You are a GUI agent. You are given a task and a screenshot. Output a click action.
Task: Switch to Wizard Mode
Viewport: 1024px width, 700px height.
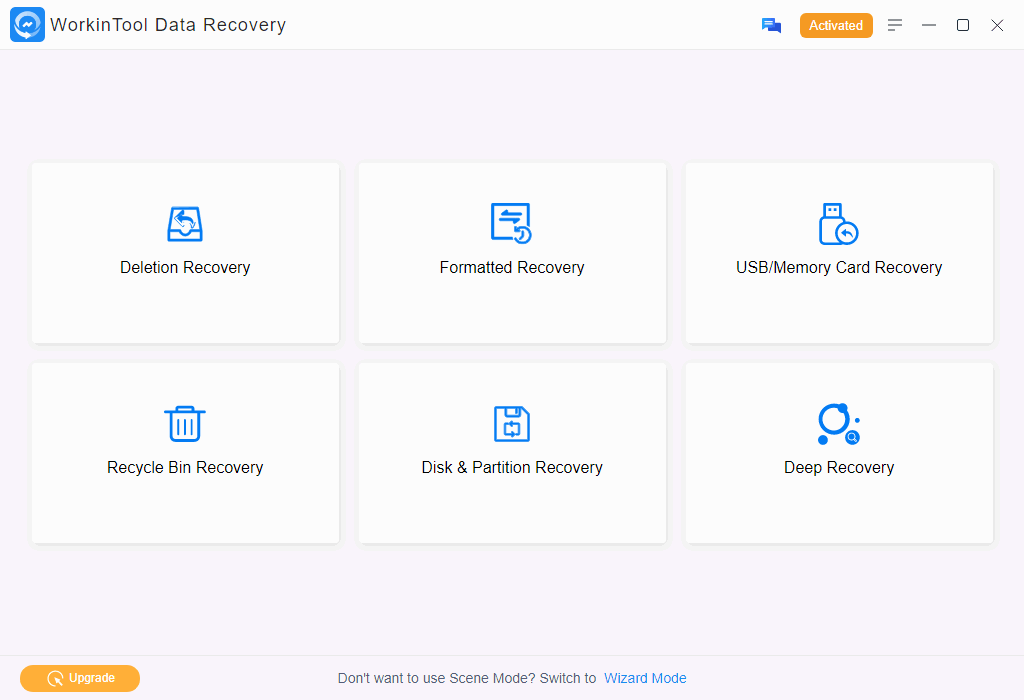[x=645, y=678]
